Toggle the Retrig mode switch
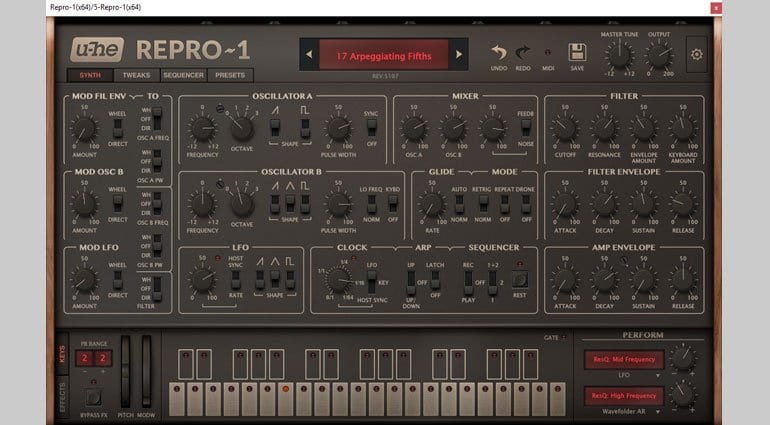The width and height of the screenshot is (770, 425). click(x=483, y=203)
